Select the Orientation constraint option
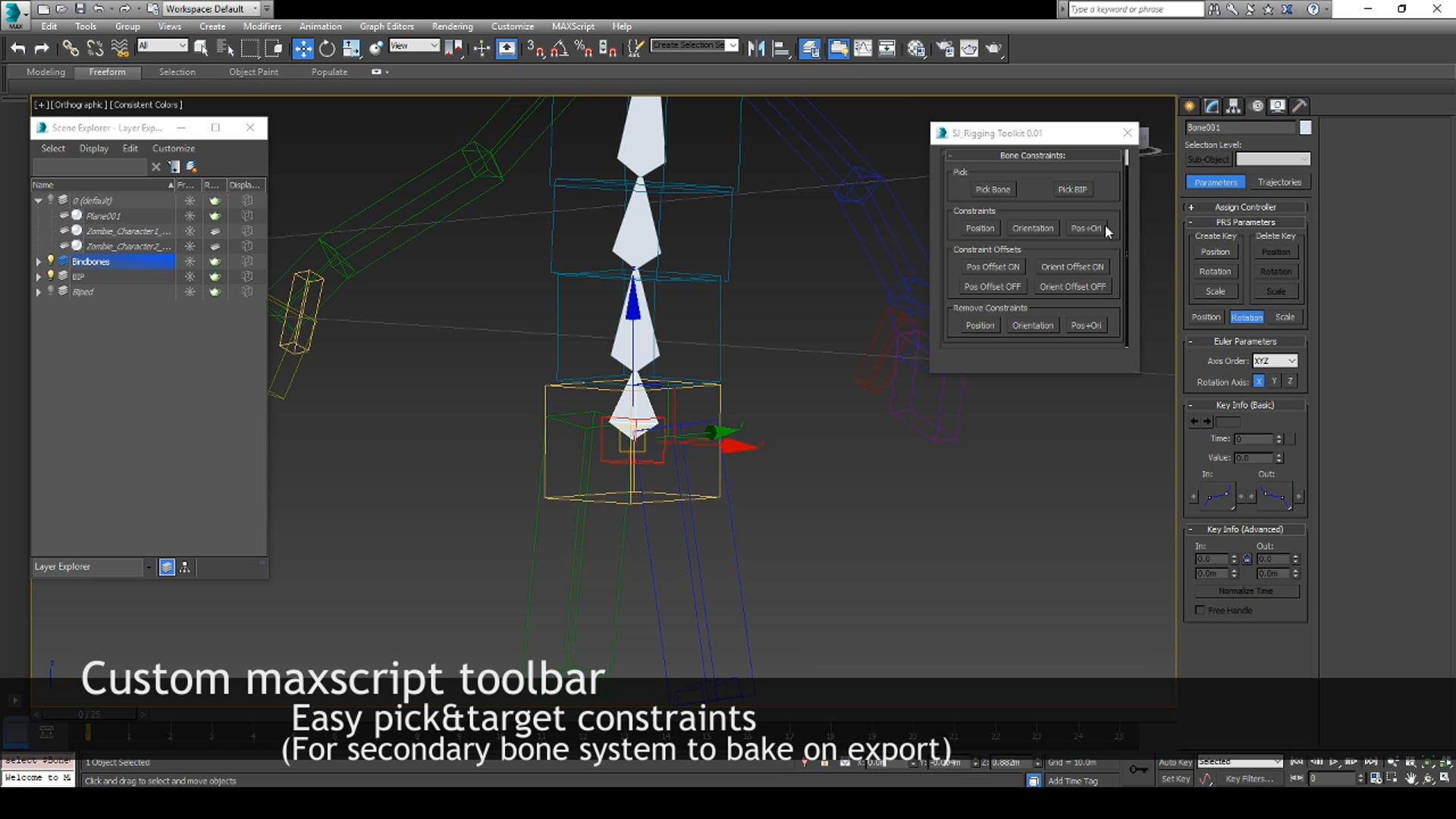The height and width of the screenshot is (819, 1456). point(1033,228)
